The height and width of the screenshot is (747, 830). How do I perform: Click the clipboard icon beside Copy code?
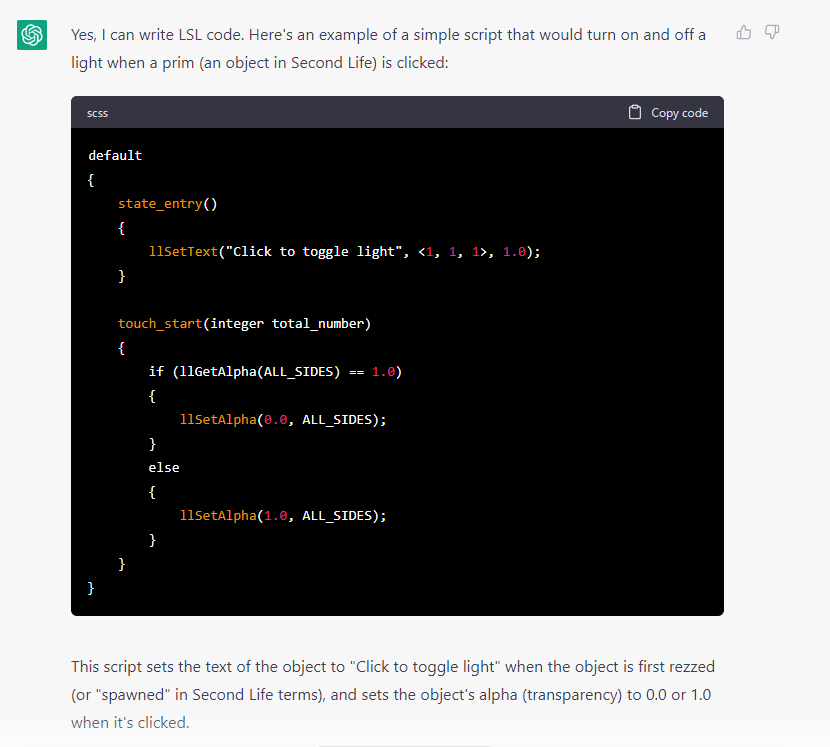point(634,112)
